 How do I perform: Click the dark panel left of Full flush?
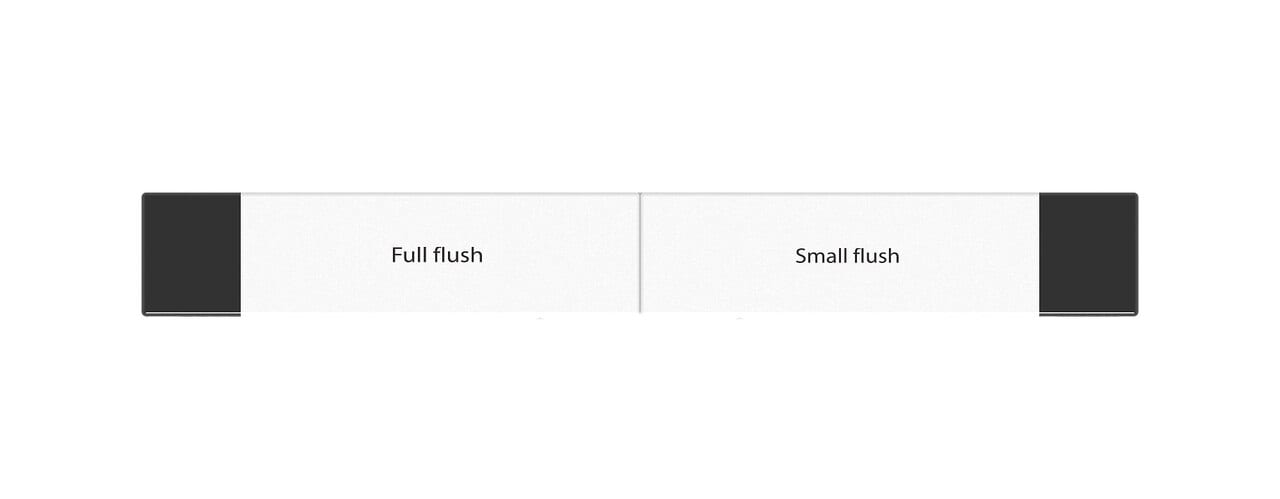click(x=192, y=254)
